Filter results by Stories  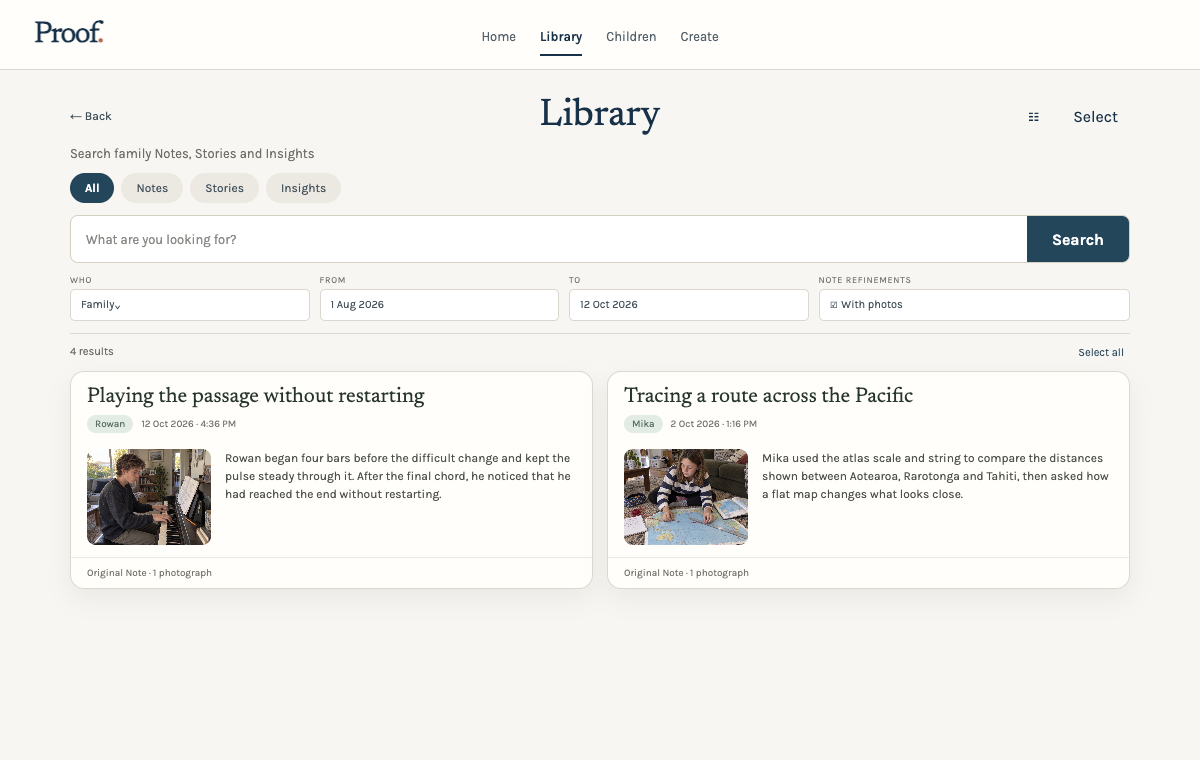tap(224, 188)
